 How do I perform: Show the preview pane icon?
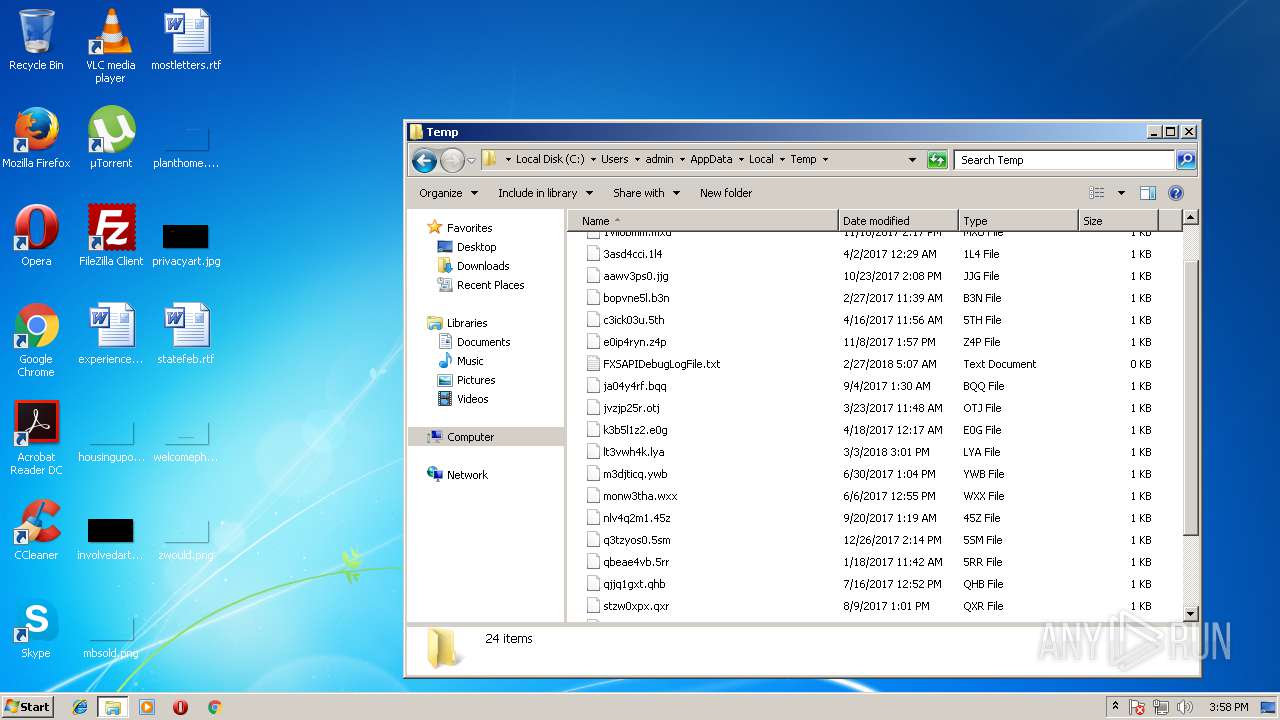coord(1148,193)
